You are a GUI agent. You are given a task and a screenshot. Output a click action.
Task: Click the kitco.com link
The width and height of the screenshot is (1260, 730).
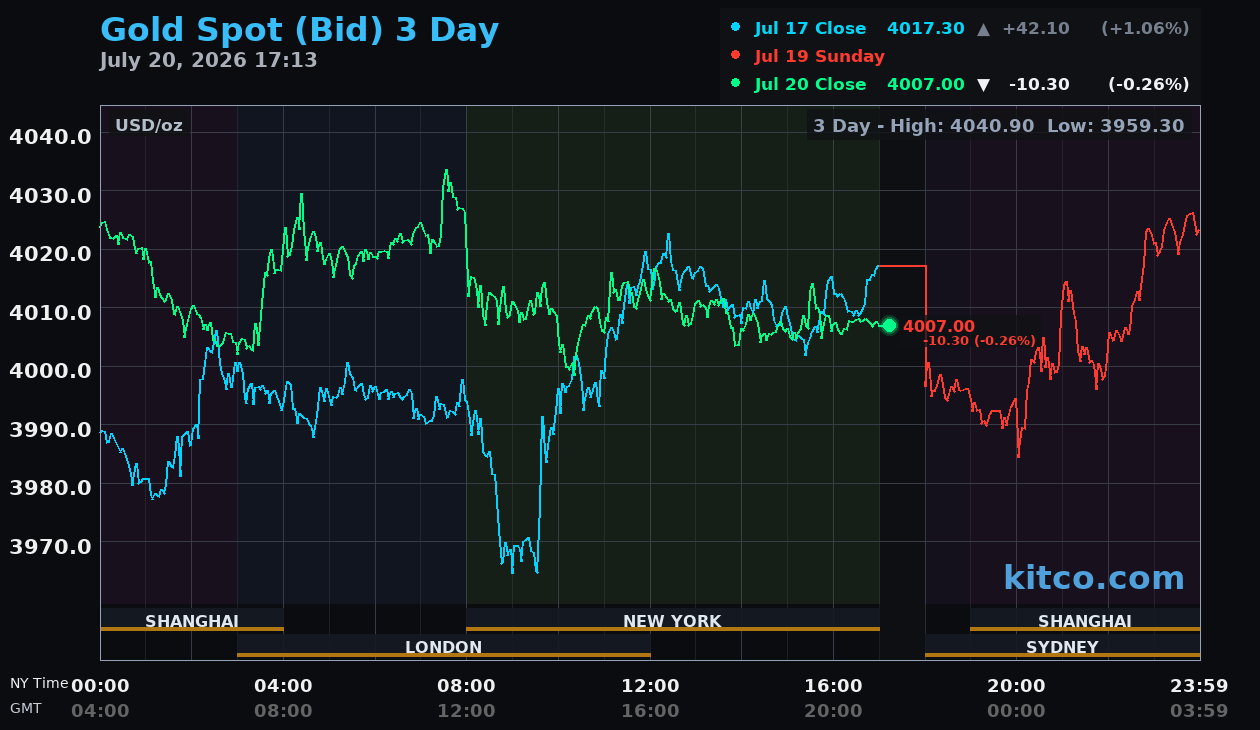click(x=1094, y=578)
